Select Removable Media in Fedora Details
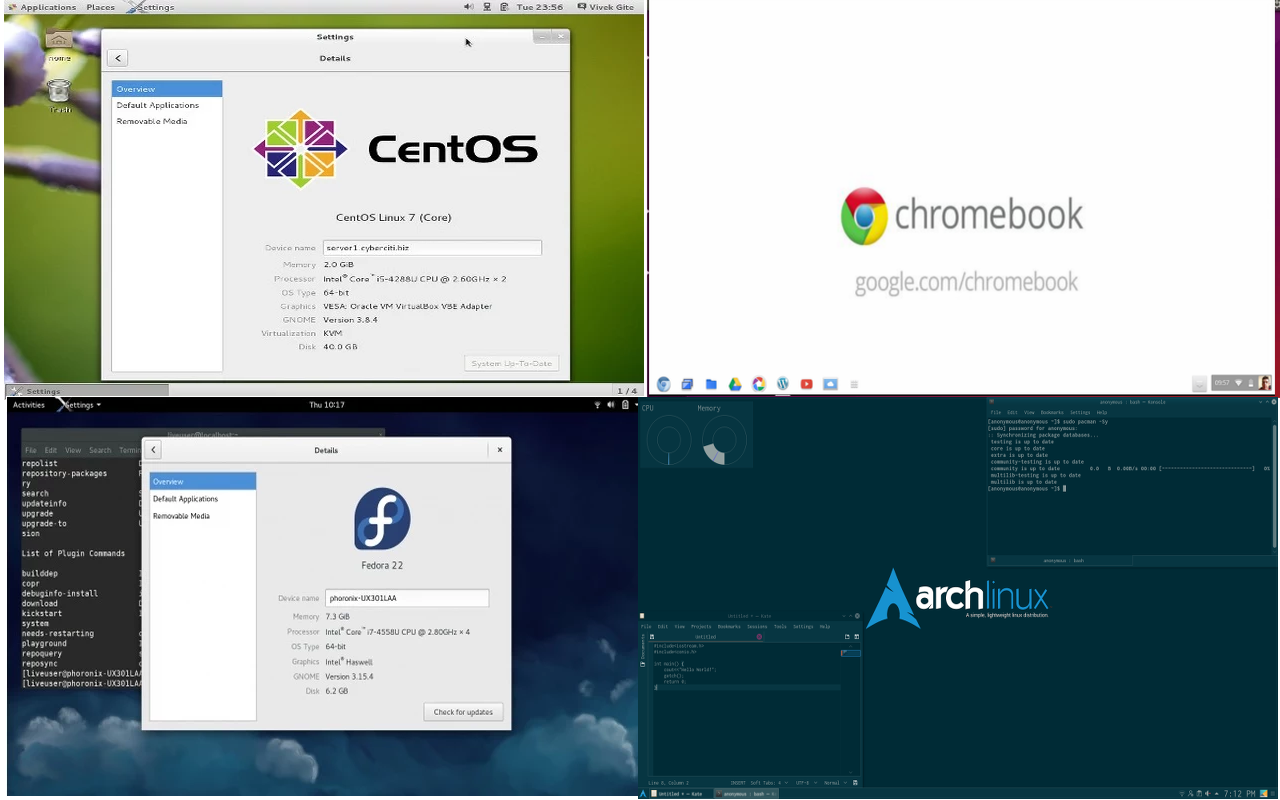The height and width of the screenshot is (800, 1280). coord(203,516)
